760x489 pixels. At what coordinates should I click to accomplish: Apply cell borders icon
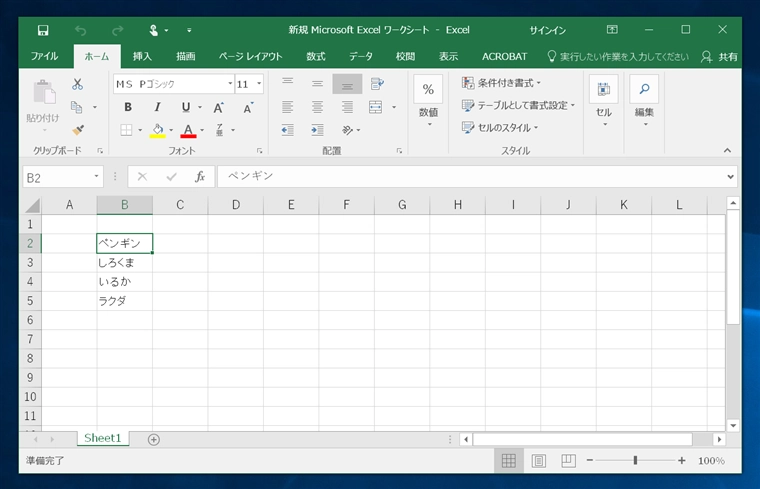coord(126,130)
